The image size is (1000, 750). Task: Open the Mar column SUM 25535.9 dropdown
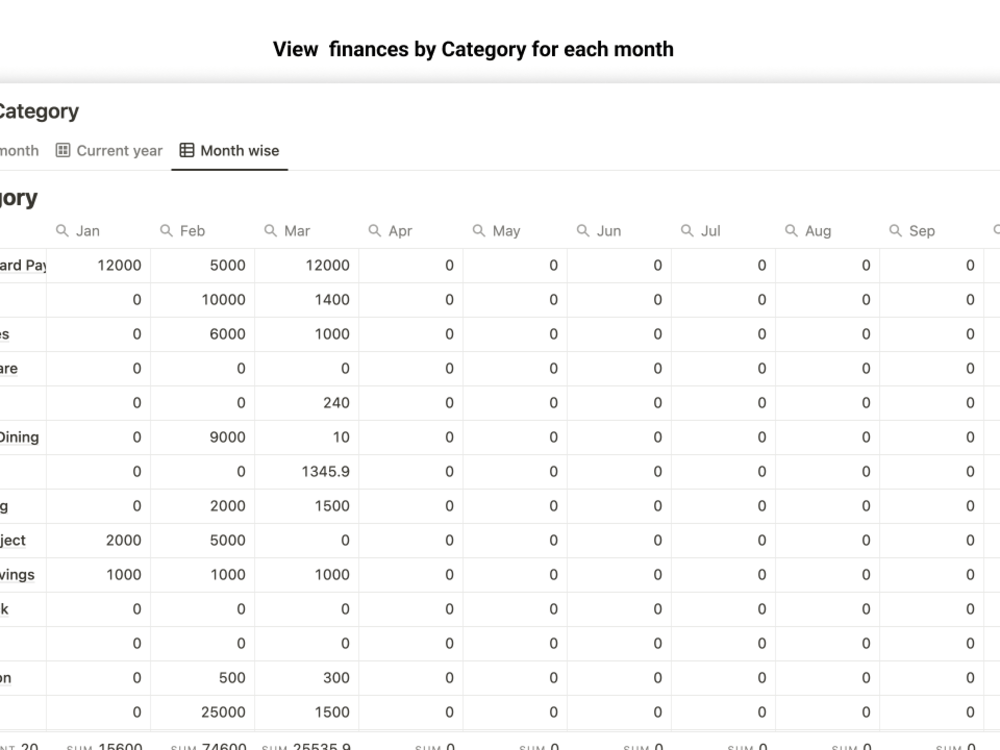pos(306,746)
